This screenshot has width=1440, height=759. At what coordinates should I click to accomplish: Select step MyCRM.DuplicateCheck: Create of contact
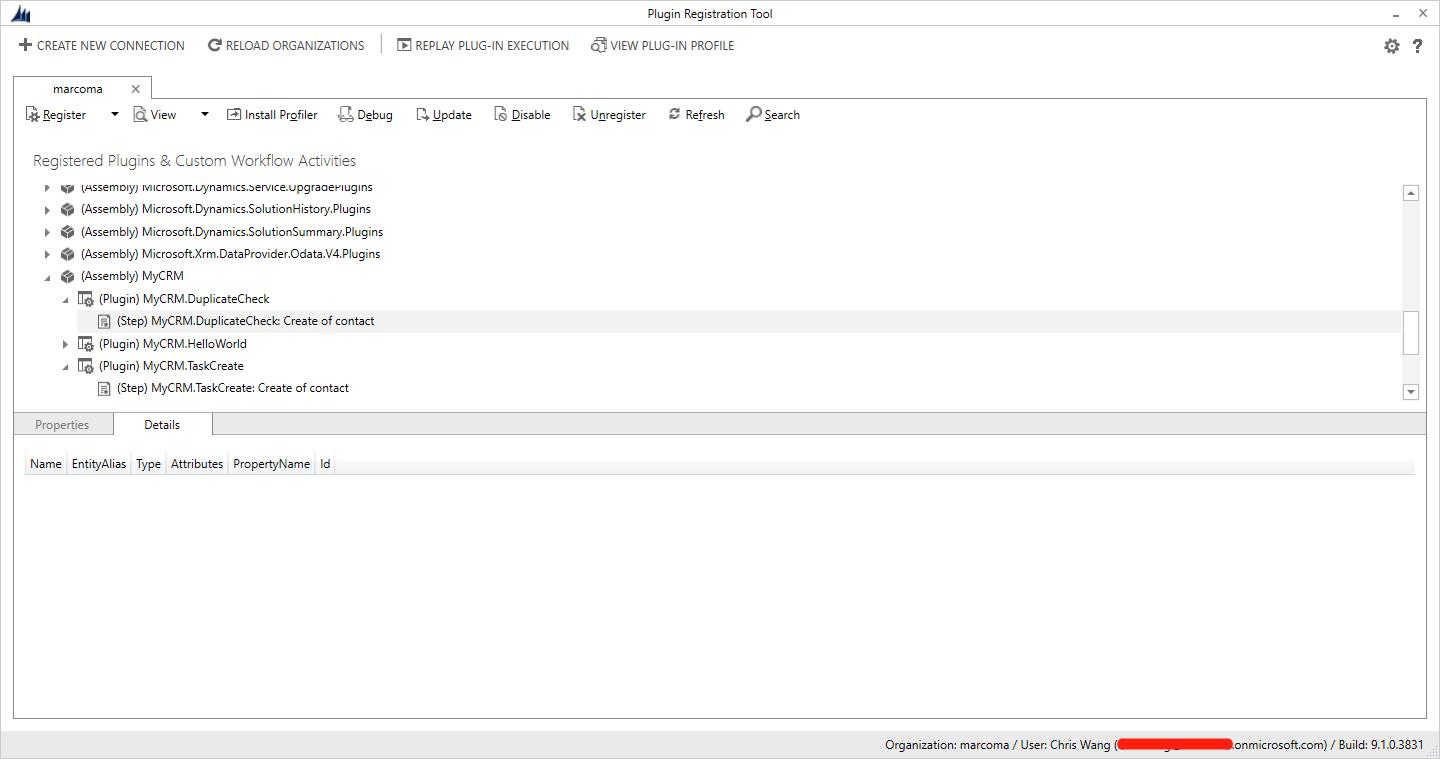[x=245, y=321]
